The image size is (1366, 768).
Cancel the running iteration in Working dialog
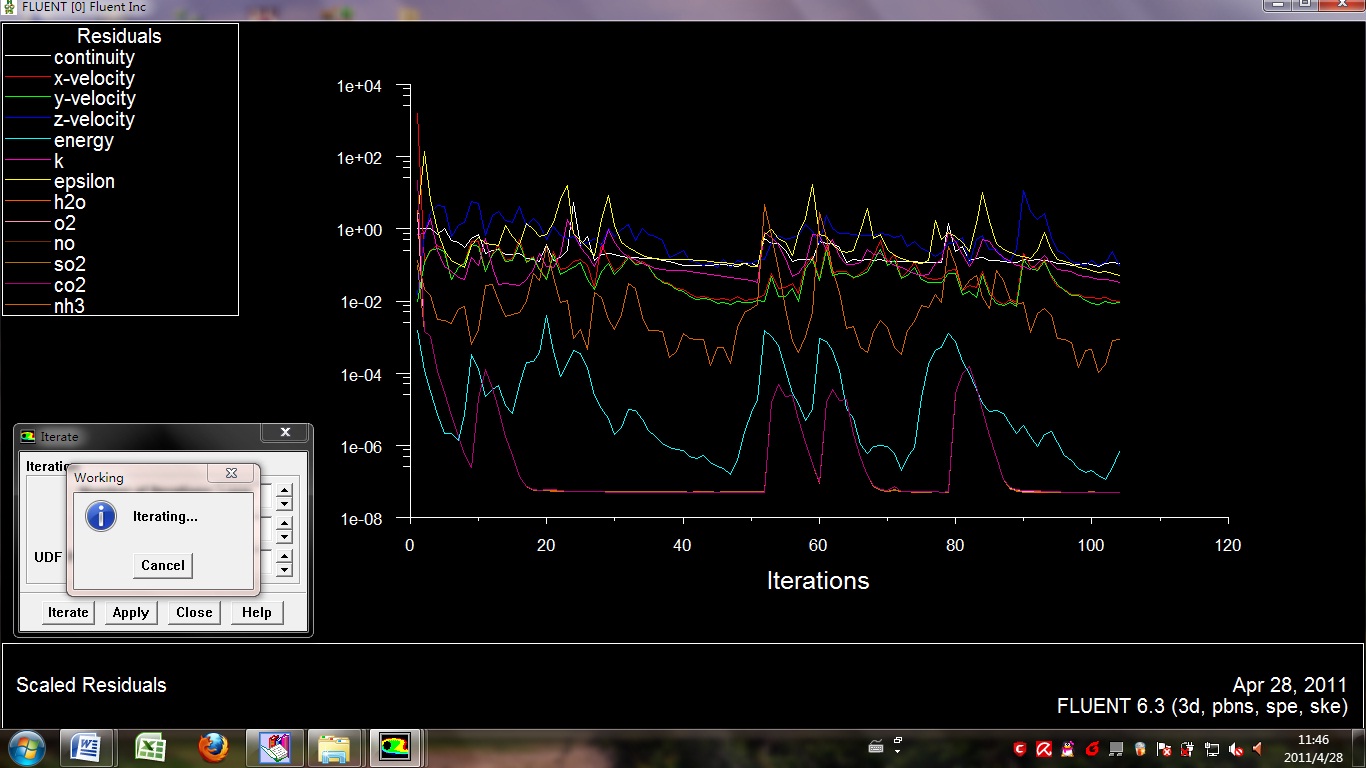pyautogui.click(x=162, y=565)
